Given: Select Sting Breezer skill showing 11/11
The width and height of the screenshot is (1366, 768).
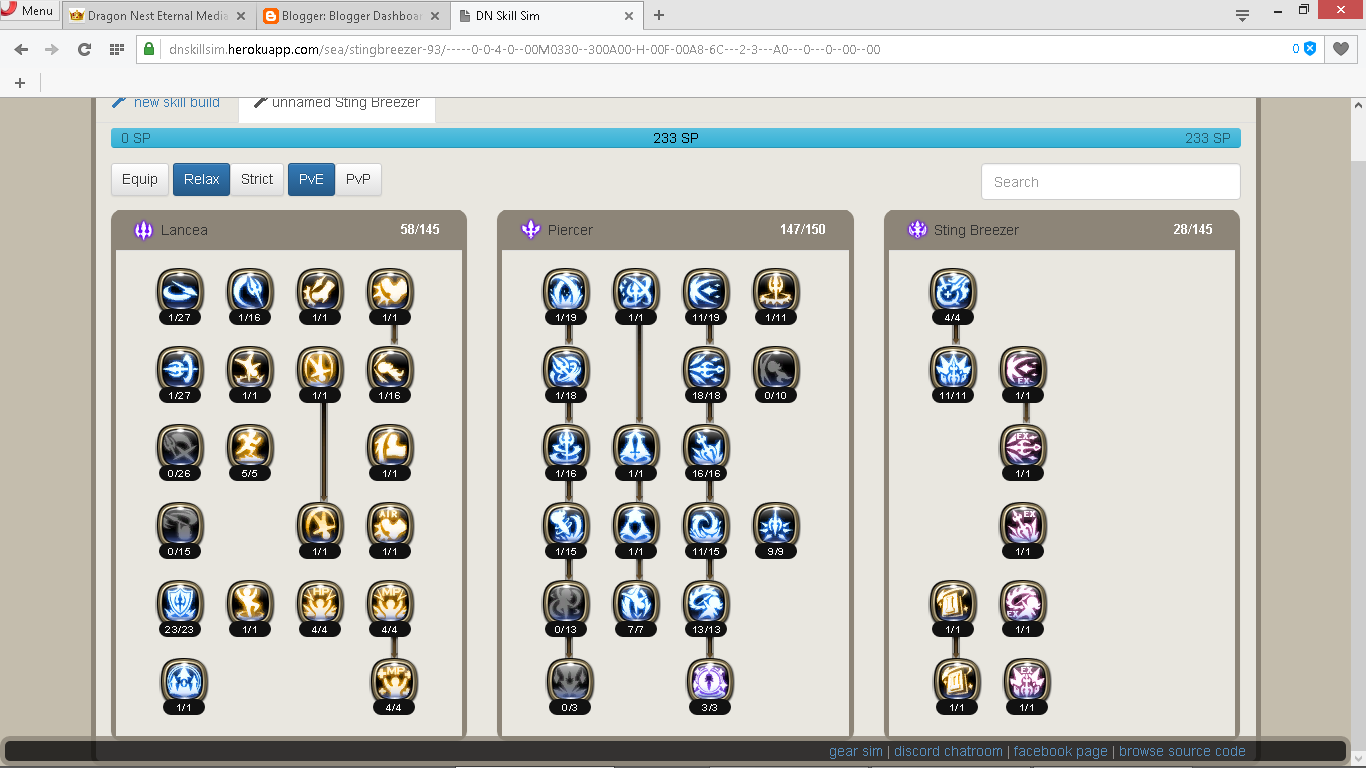Looking at the screenshot, I should 953,369.
